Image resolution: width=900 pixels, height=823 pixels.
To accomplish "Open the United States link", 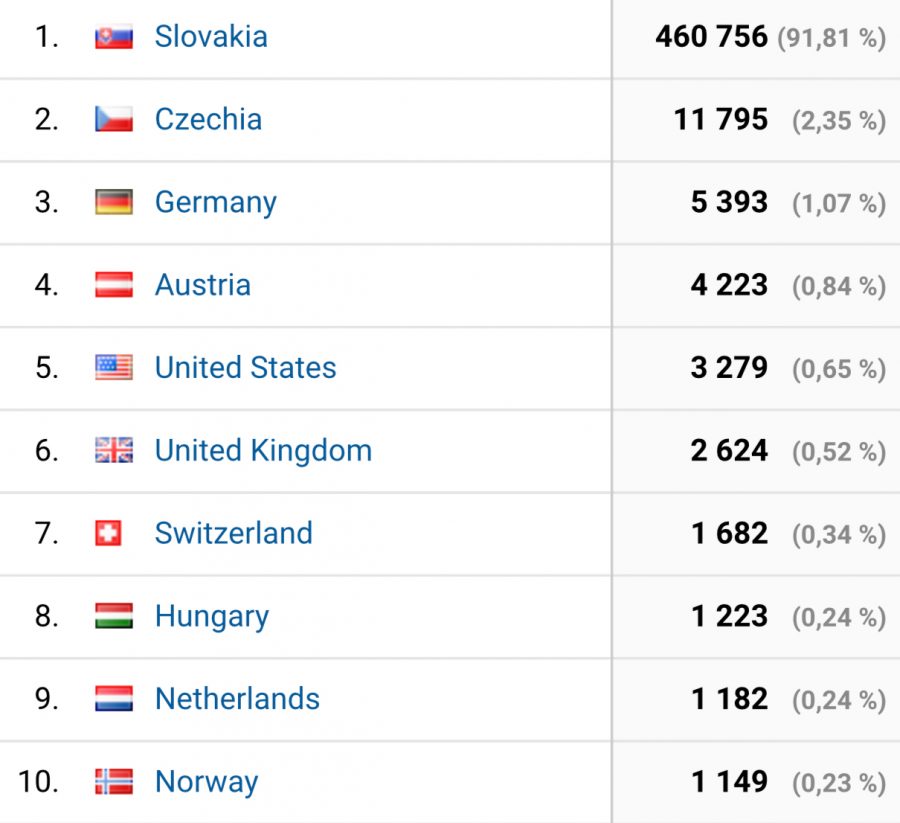I will (x=246, y=368).
